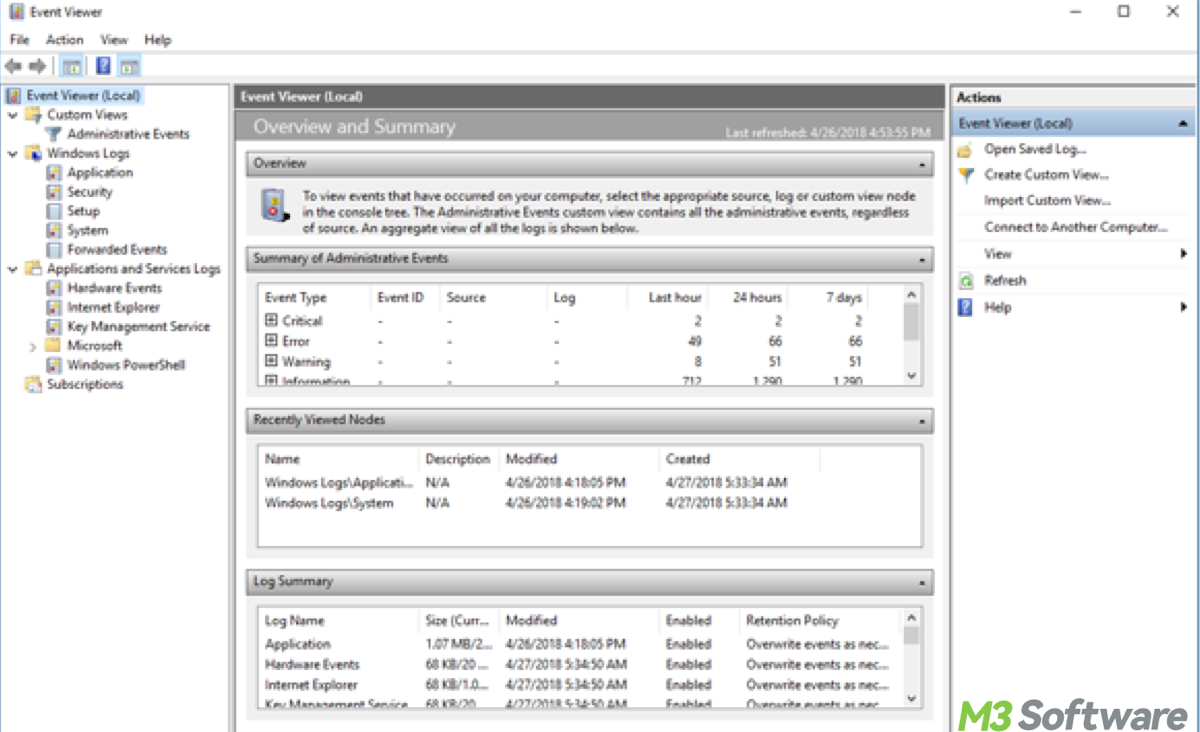1200x732 pixels.
Task: Click Show/Hide Console Tree toolbar icon
Action: click(x=71, y=67)
